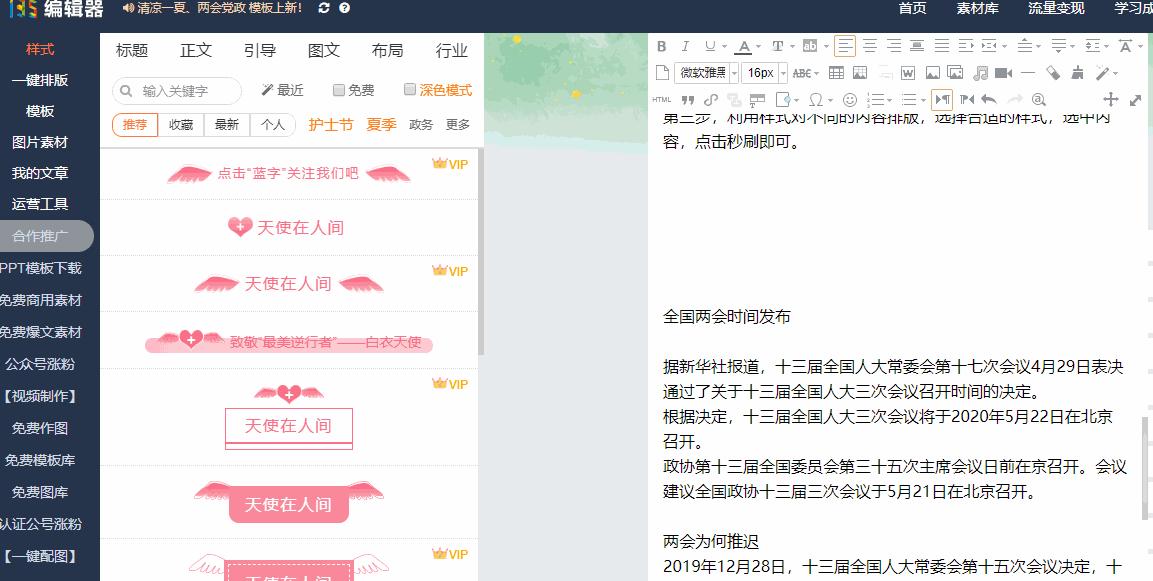This screenshot has width=1153, height=581.
Task: Switch to the 布局 tab
Action: [x=388, y=49]
